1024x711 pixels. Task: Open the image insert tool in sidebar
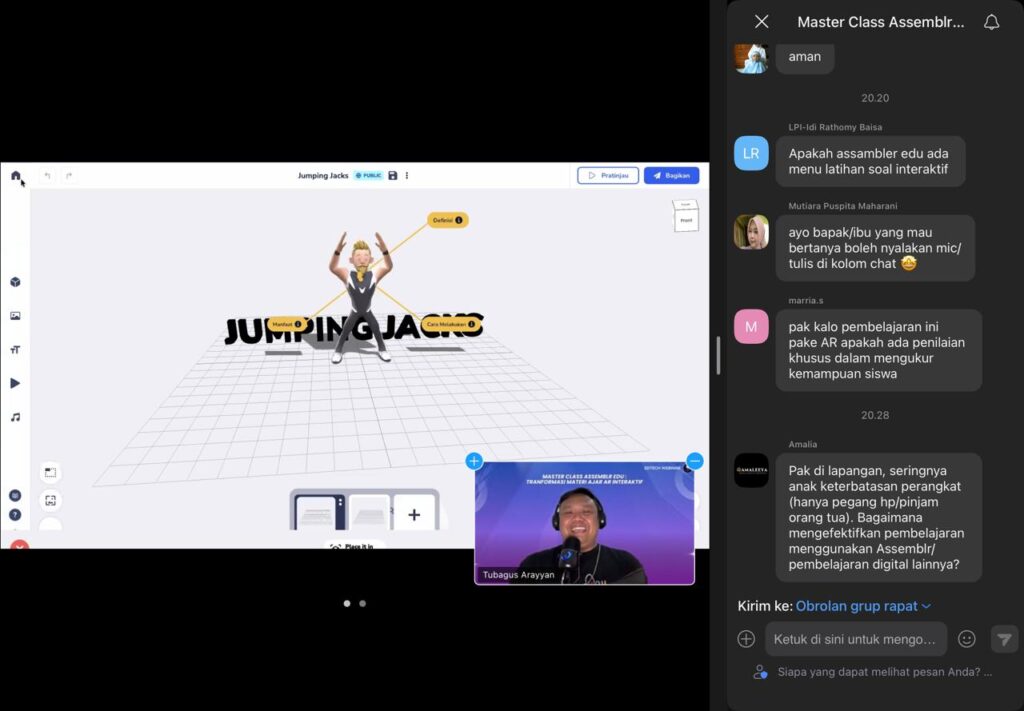coord(15,316)
